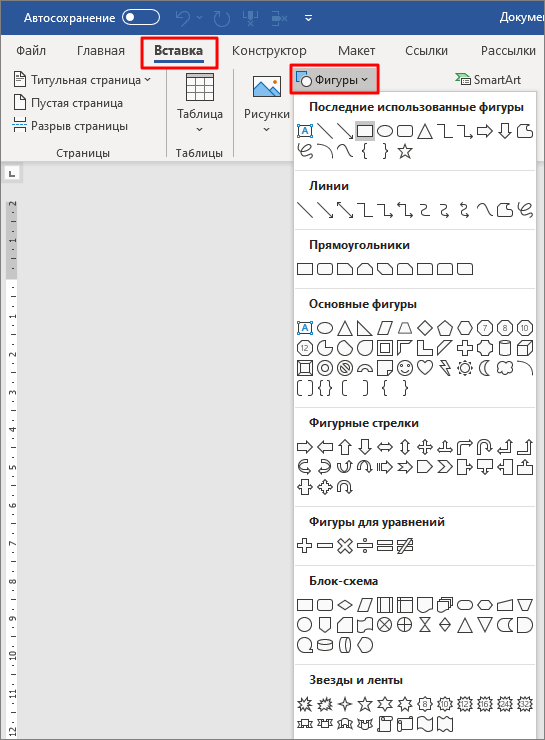Select the chevron arrow in Фигурные стрелки

(x=445, y=467)
